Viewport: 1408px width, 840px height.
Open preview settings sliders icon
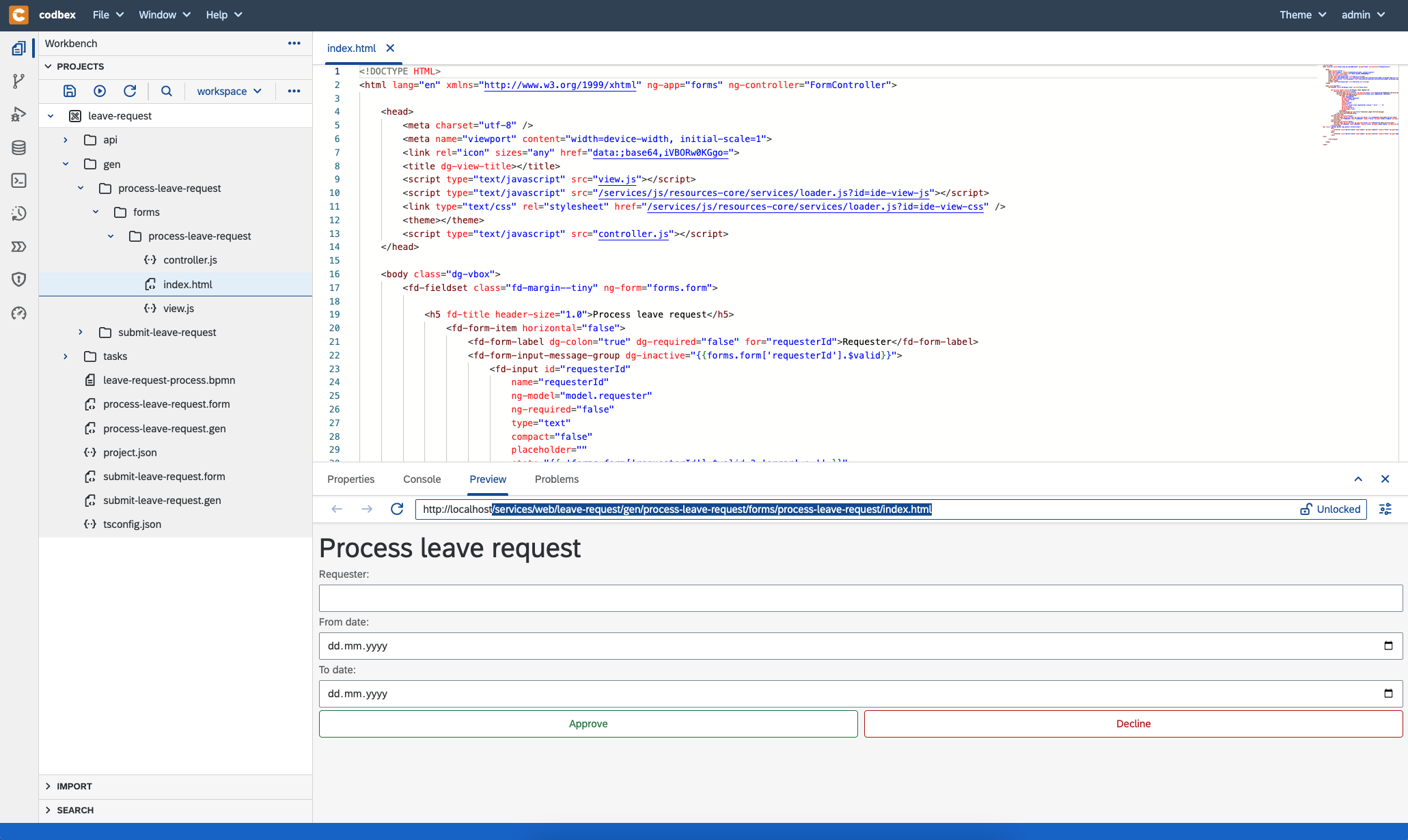[x=1385, y=509]
